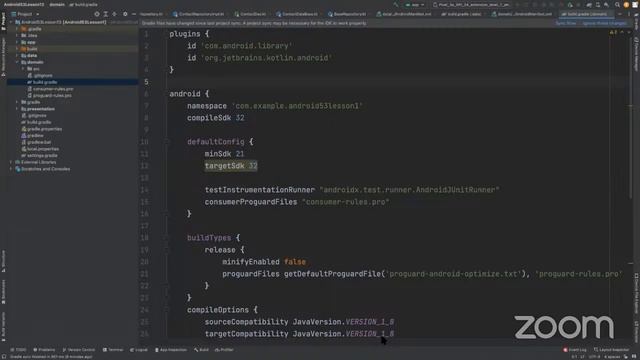Click Select Opened File target icon
This screenshot has height=360, width=640.
(x=97, y=14)
